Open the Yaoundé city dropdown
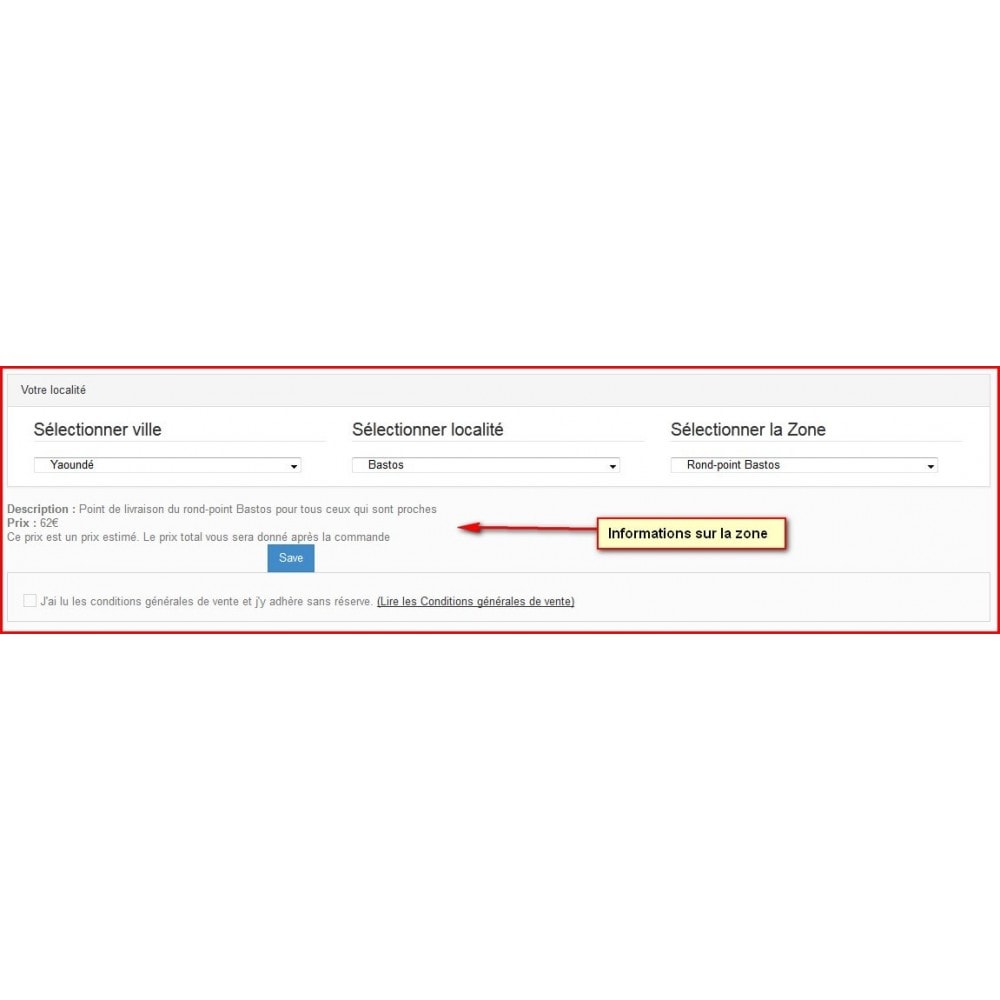Image resolution: width=1000 pixels, height=1000 pixels. [167, 465]
